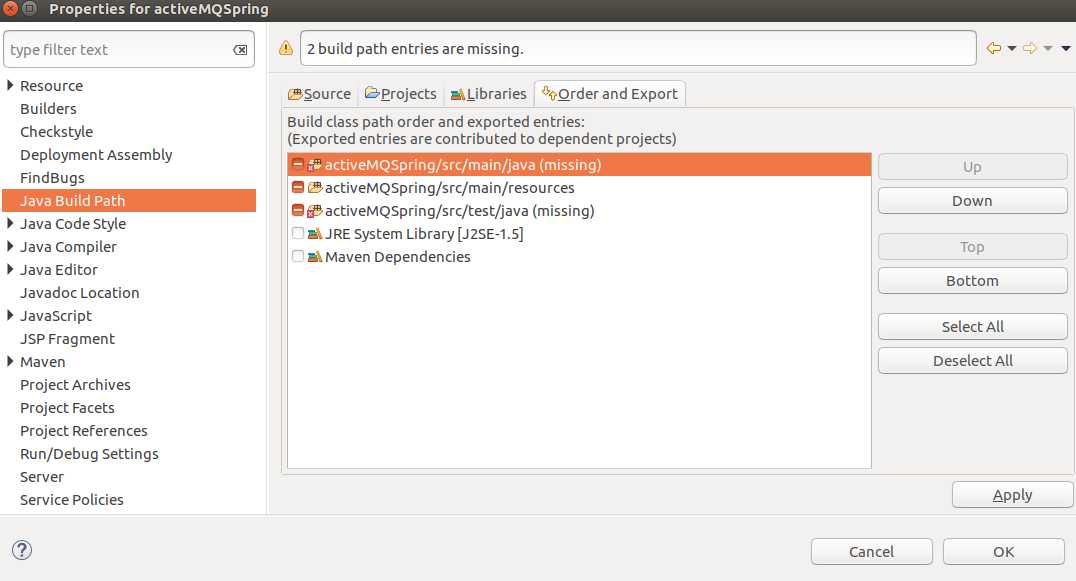
Task: Select the Order and Export tab
Action: point(609,94)
